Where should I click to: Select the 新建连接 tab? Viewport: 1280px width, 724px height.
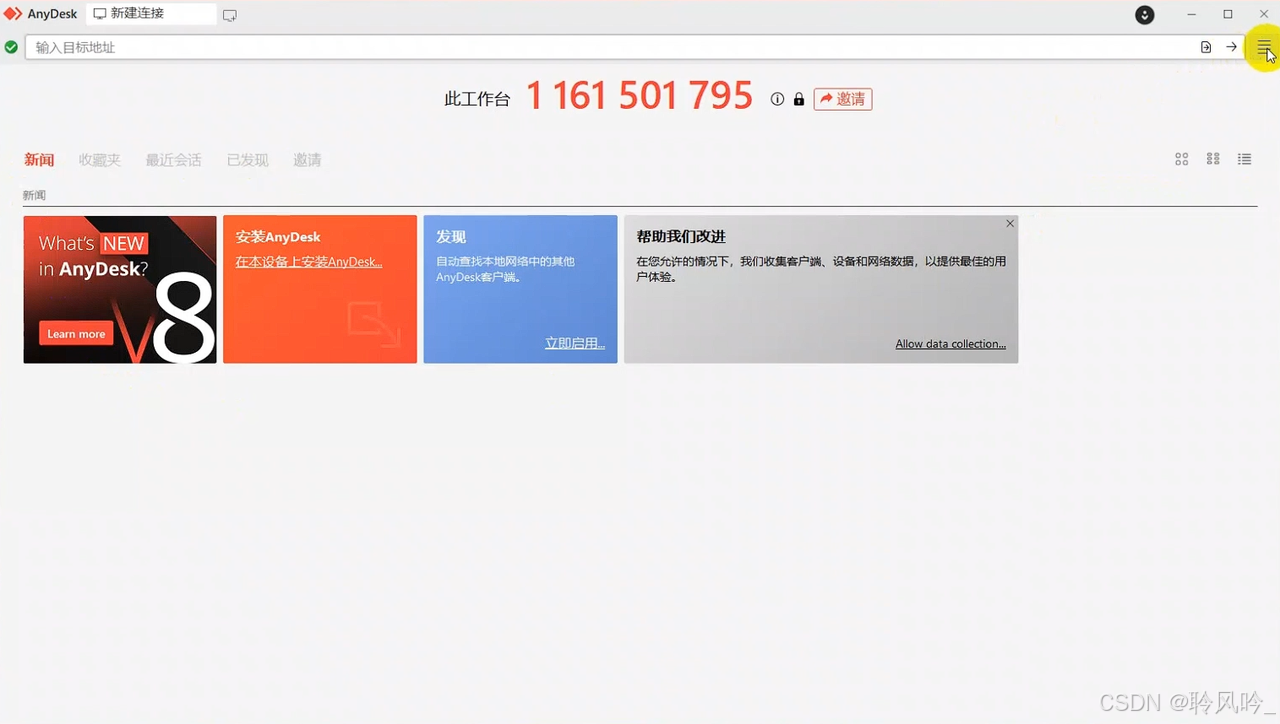click(x=150, y=14)
